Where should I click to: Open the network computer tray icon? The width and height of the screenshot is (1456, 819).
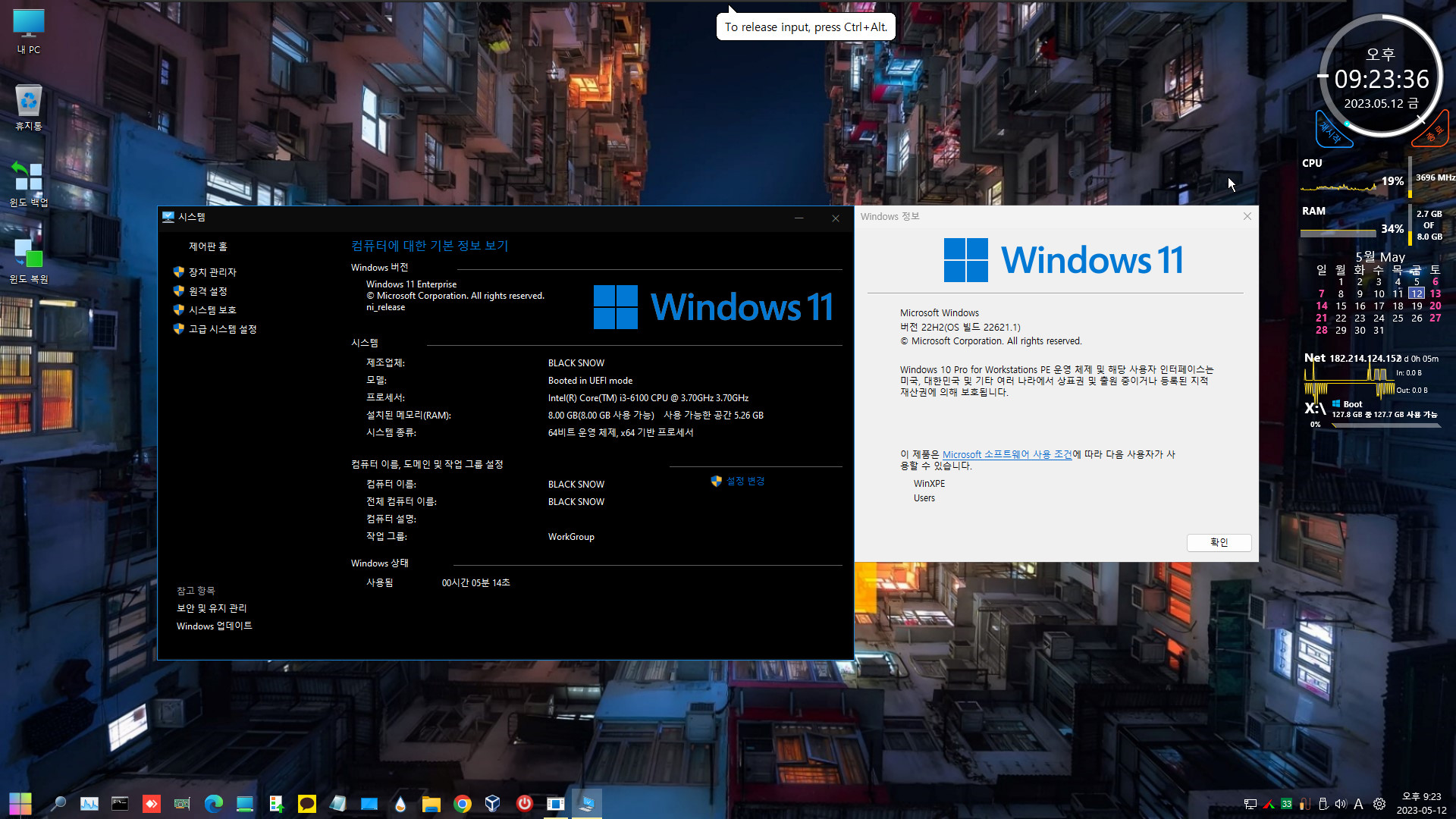pos(1250,804)
